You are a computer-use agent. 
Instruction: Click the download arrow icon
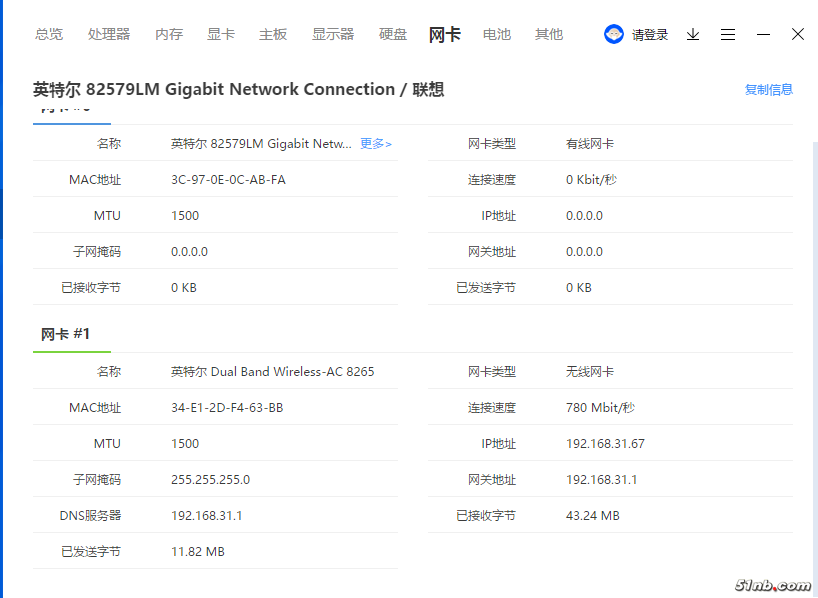(693, 34)
